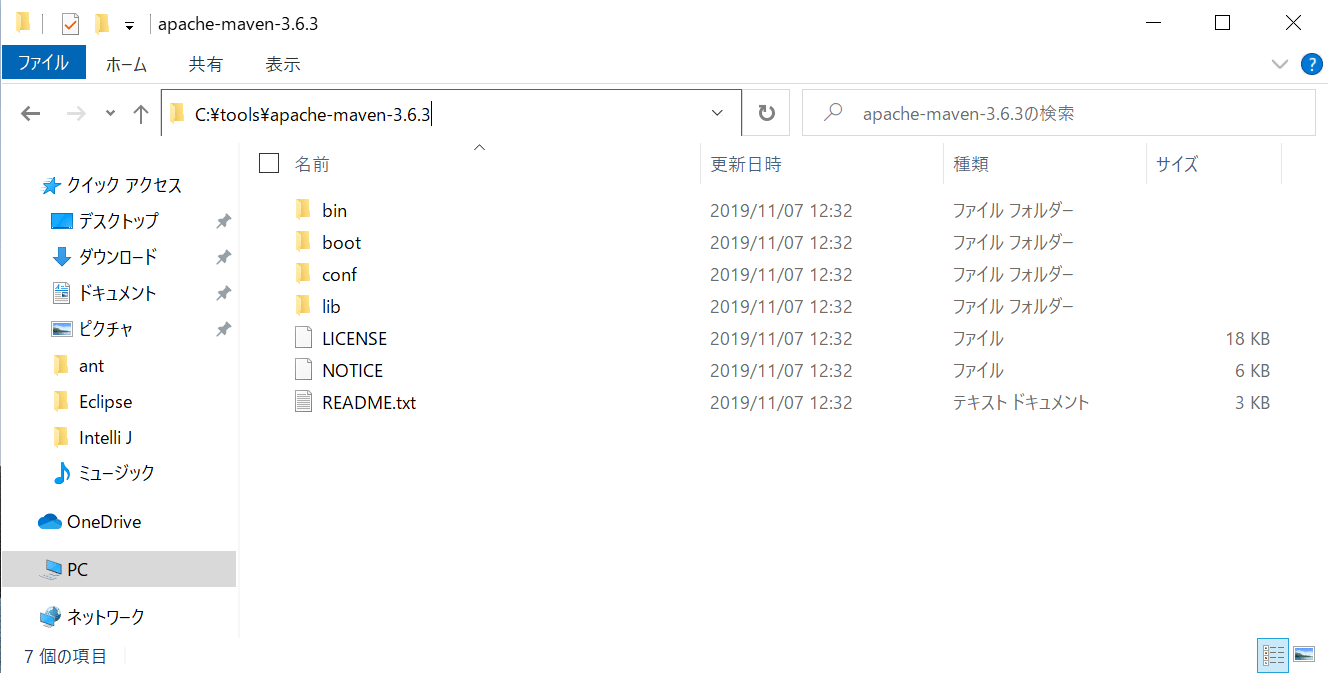
Task: Select the lib folder icon
Action: [x=304, y=306]
